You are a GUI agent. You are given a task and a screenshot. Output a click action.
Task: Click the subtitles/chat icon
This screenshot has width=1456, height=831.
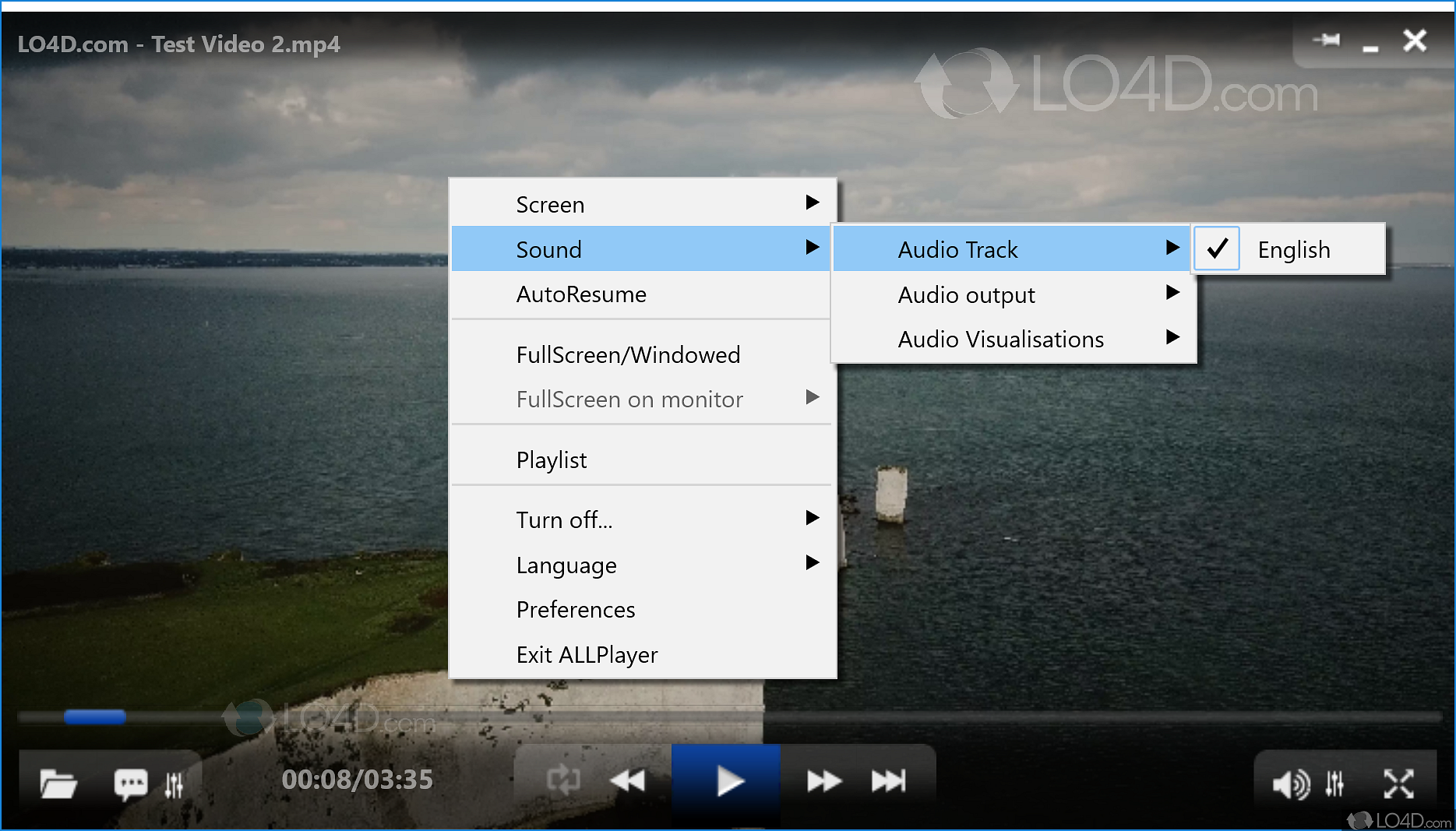click(131, 783)
